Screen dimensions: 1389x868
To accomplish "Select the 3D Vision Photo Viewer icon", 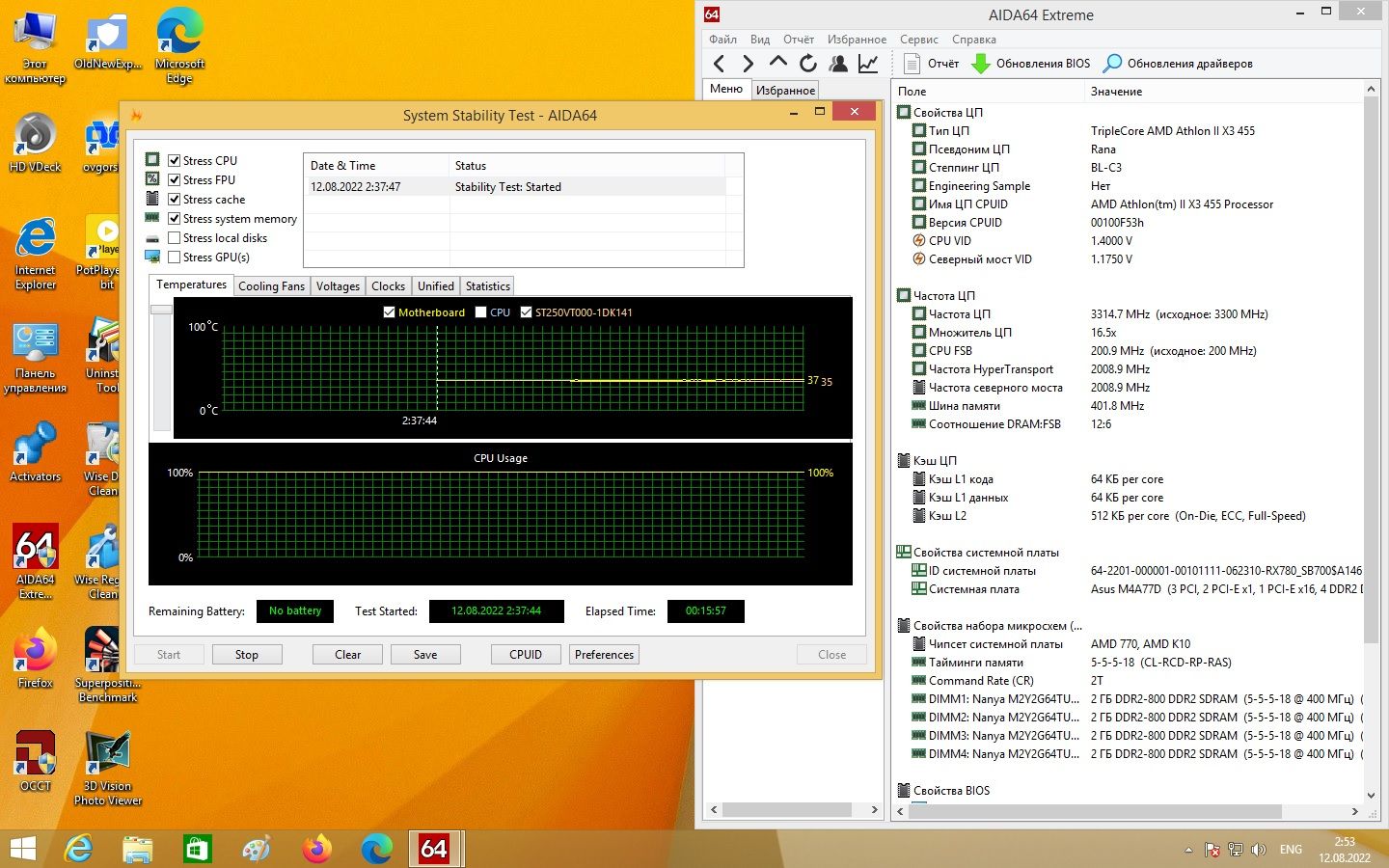I will tap(107, 769).
